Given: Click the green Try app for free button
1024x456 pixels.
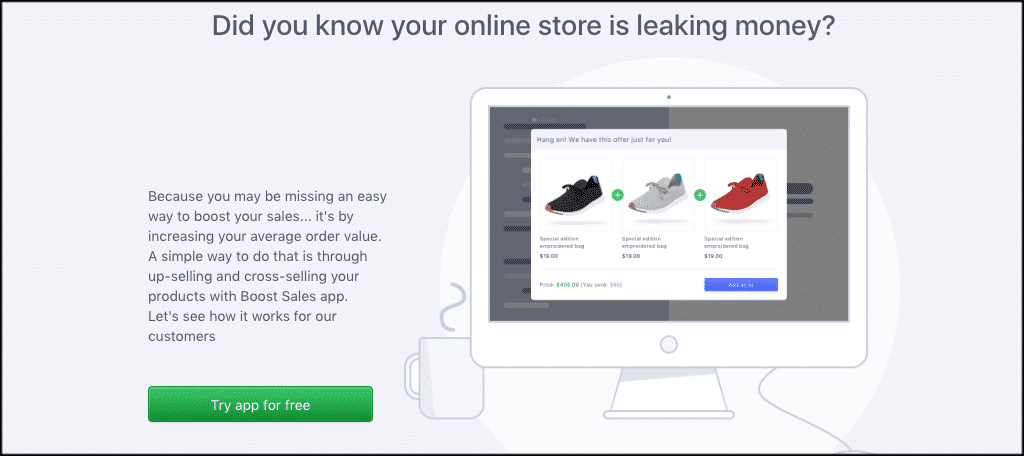Looking at the screenshot, I should pos(260,404).
